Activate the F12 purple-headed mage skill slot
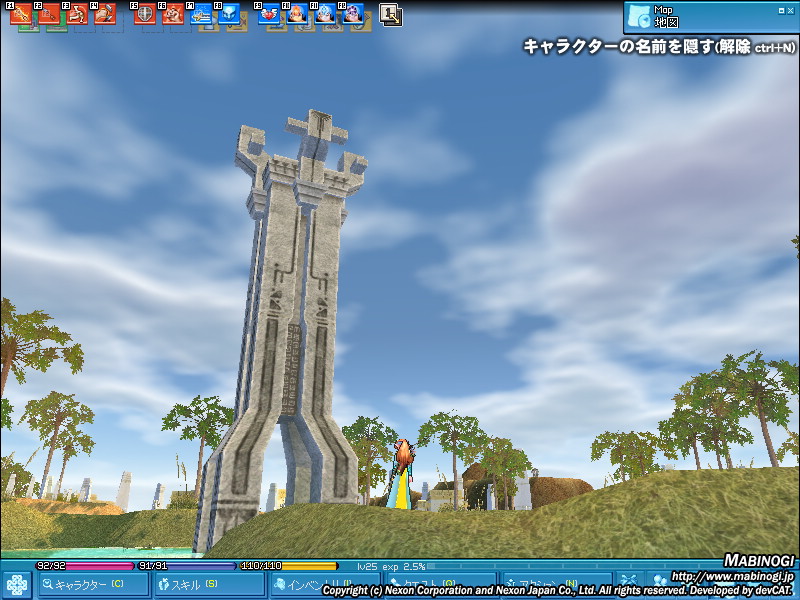The image size is (800, 600). tap(353, 14)
